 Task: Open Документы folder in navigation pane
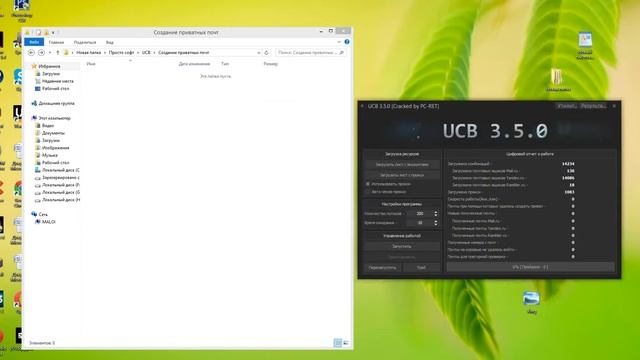click(x=53, y=133)
